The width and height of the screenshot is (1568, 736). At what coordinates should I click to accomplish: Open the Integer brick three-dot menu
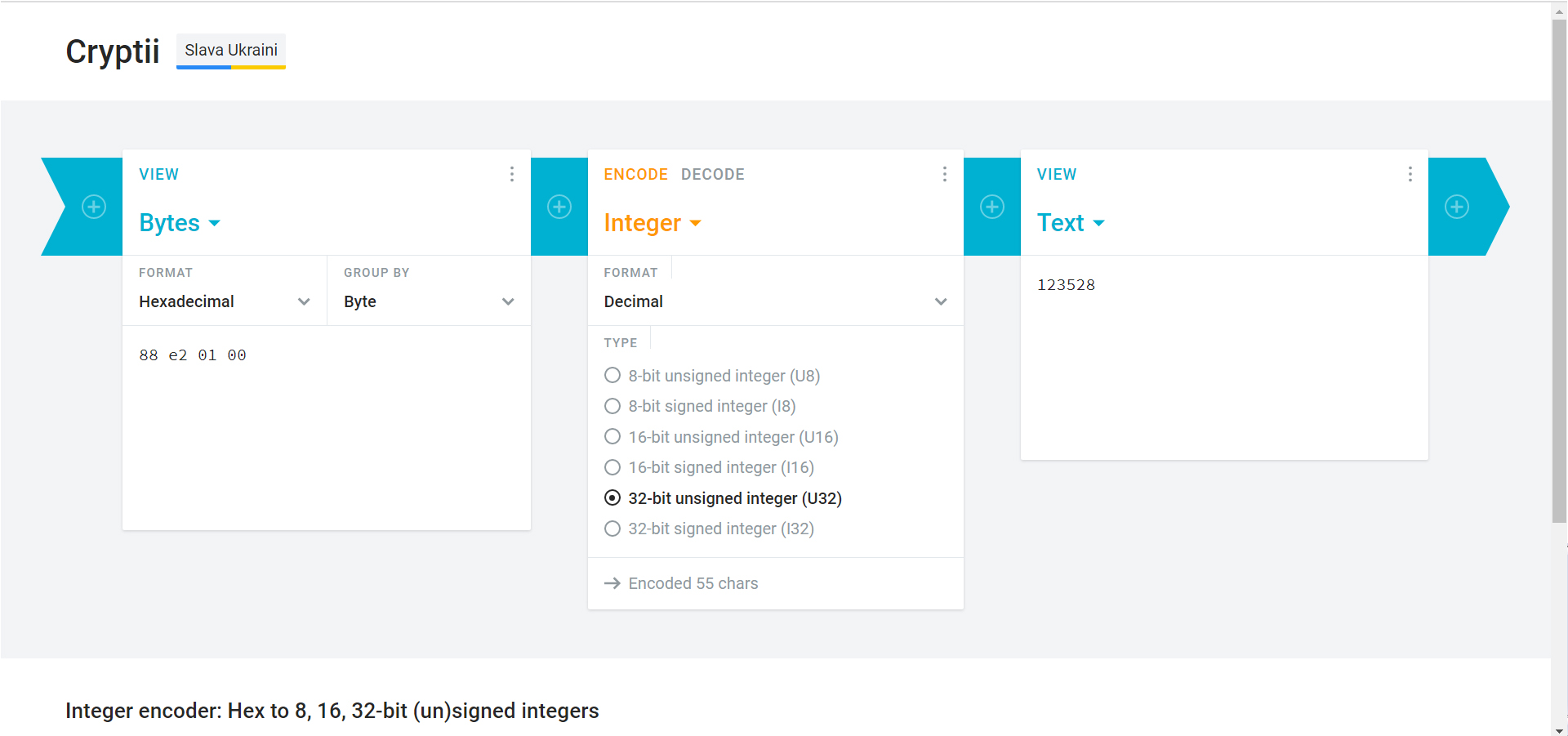pyautogui.click(x=945, y=174)
